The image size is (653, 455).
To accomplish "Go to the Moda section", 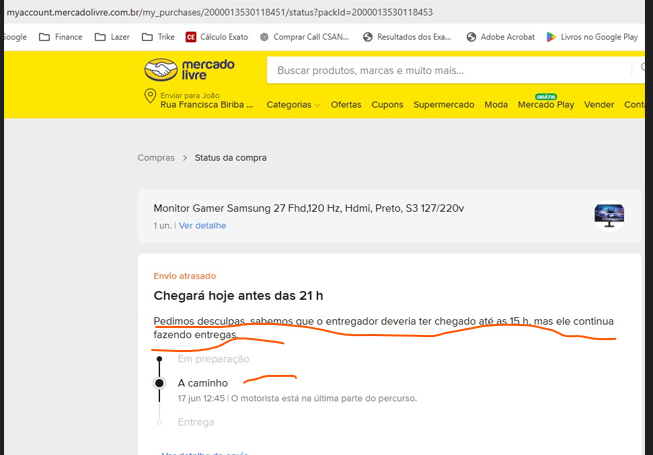I will point(496,105).
